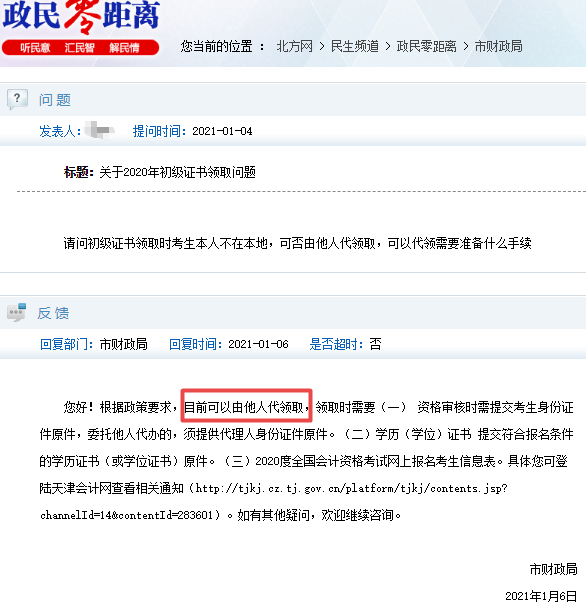Click the 回复部门 label
This screenshot has width=586, height=602.
point(66,344)
